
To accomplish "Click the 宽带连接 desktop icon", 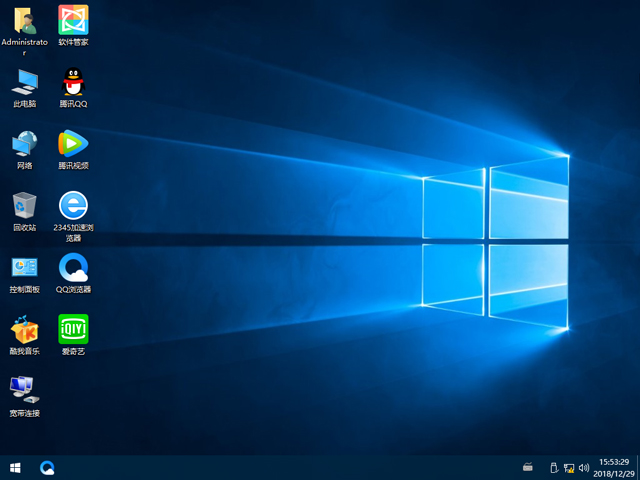I will (24, 389).
